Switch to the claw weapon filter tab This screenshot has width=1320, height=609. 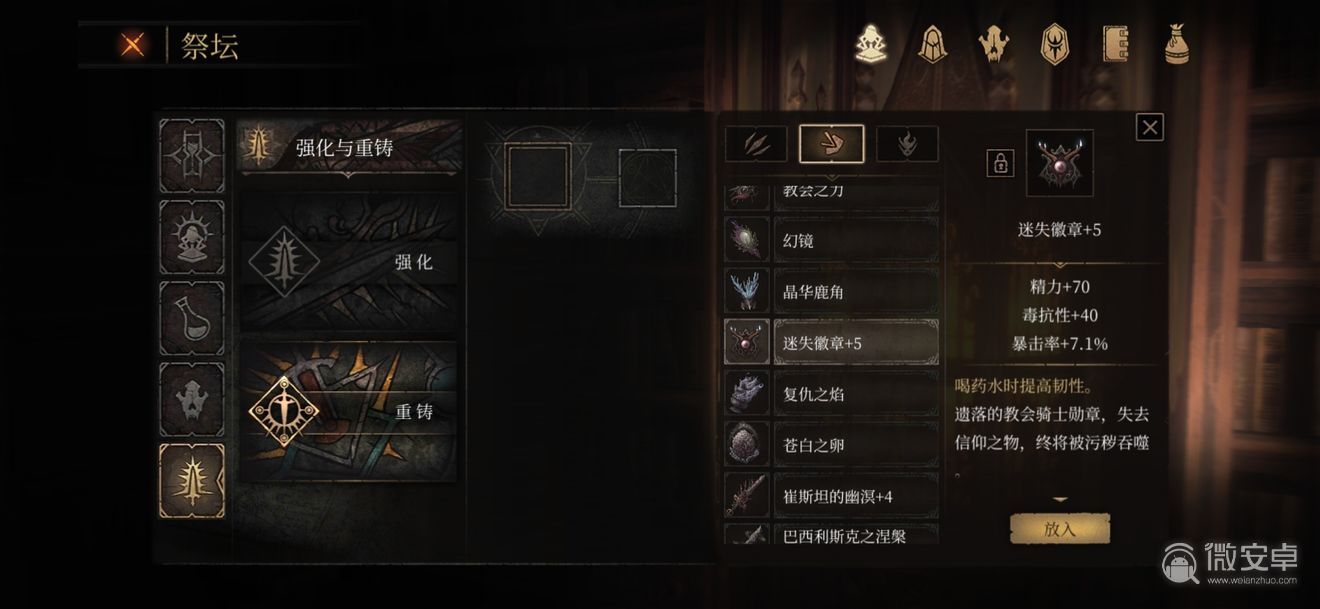pyautogui.click(x=755, y=144)
